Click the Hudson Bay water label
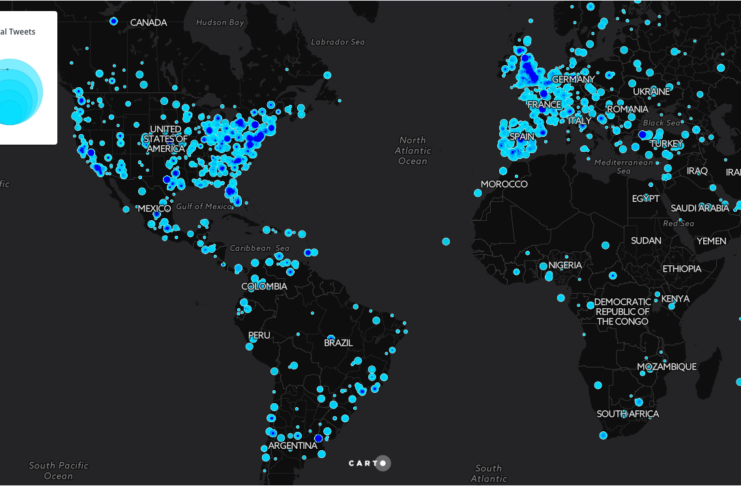741x486 pixels. click(220, 21)
